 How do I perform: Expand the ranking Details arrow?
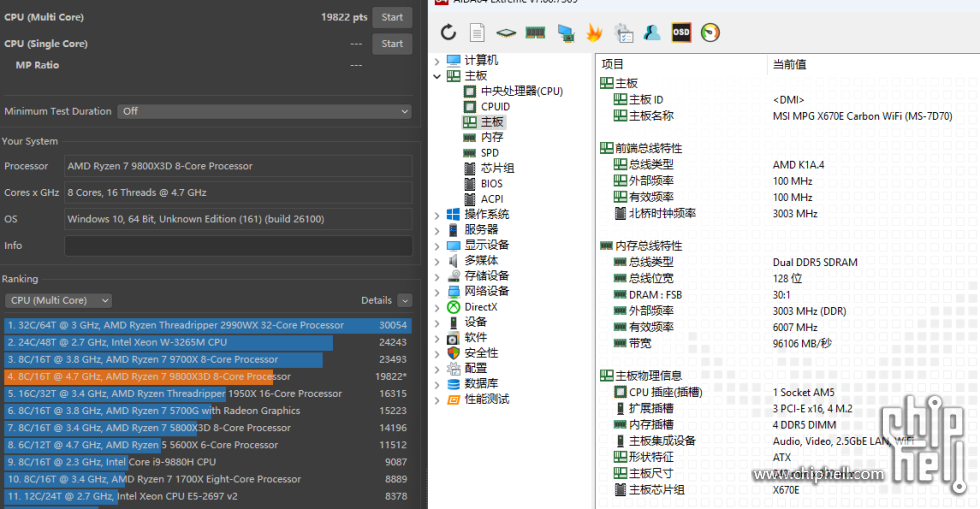[404, 301]
